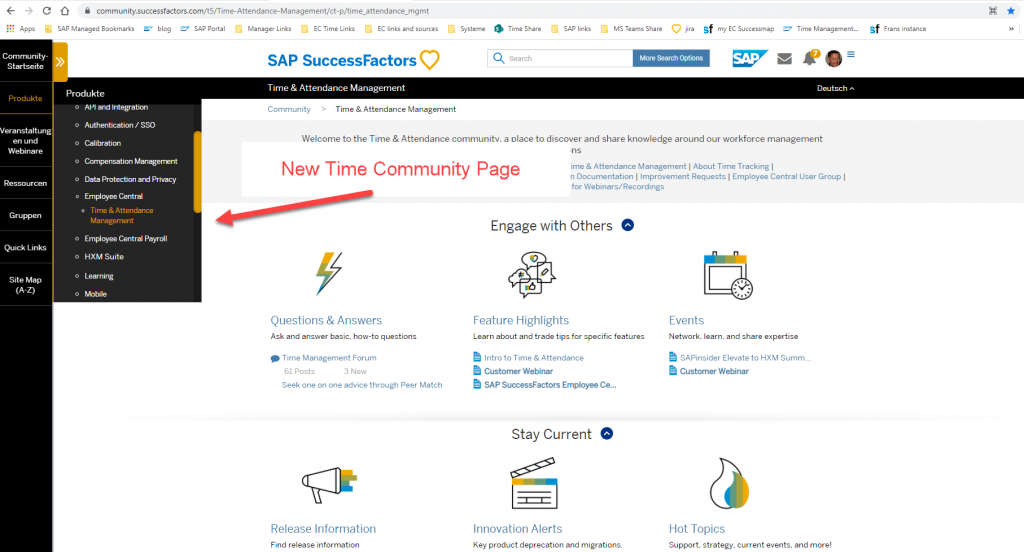Viewport: 1024px width, 552px height.
Task: Open EC links and sources folder
Action: click(401, 29)
